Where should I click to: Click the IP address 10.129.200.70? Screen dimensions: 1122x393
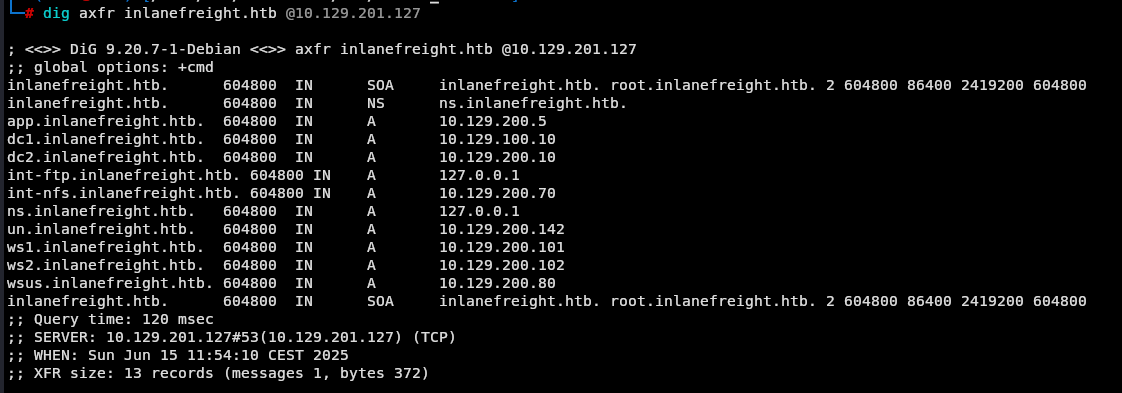tap(497, 193)
